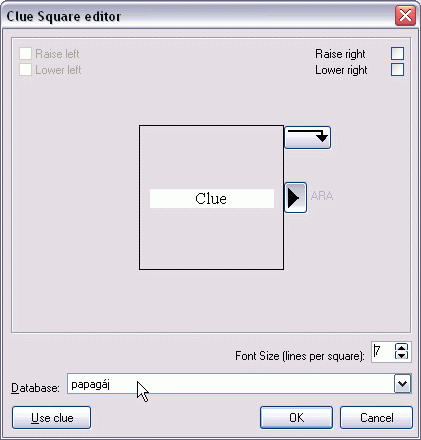Click the greyed ARA answer label
Viewport: 421px width, 440px height.
pos(322,196)
